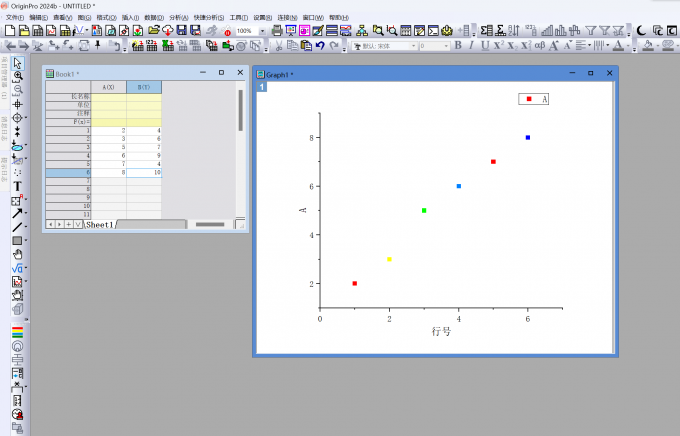Image resolution: width=680 pixels, height=436 pixels.
Task: Expand the text alignment dropdown arrow
Action: pos(589,45)
